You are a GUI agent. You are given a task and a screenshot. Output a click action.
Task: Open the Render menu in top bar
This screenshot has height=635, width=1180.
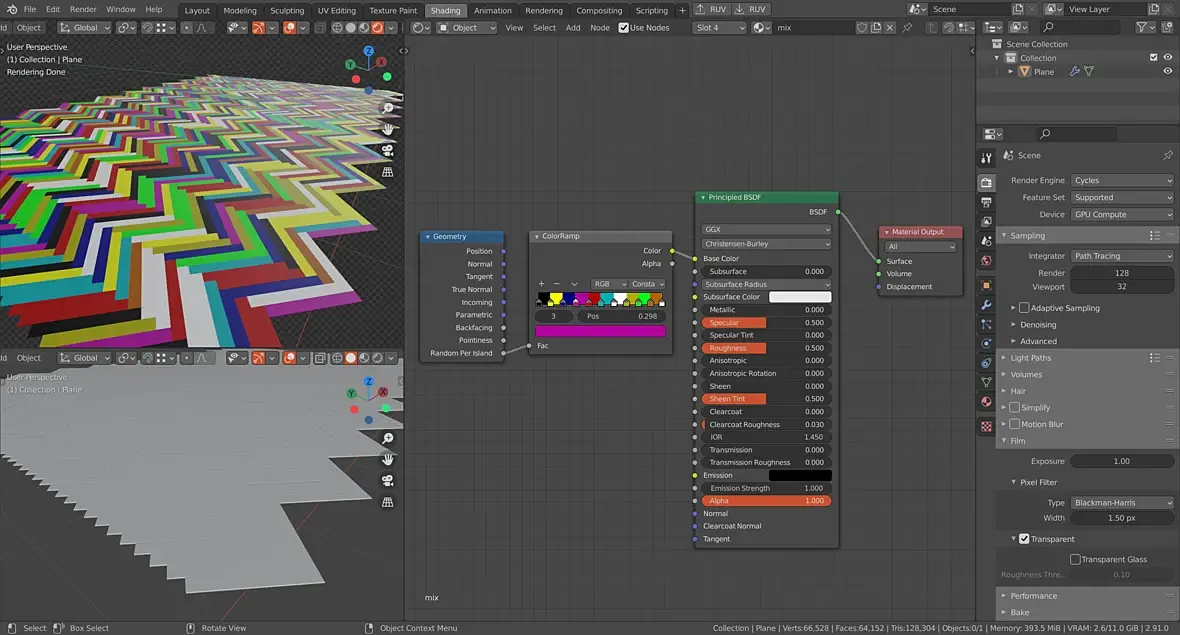click(x=83, y=9)
